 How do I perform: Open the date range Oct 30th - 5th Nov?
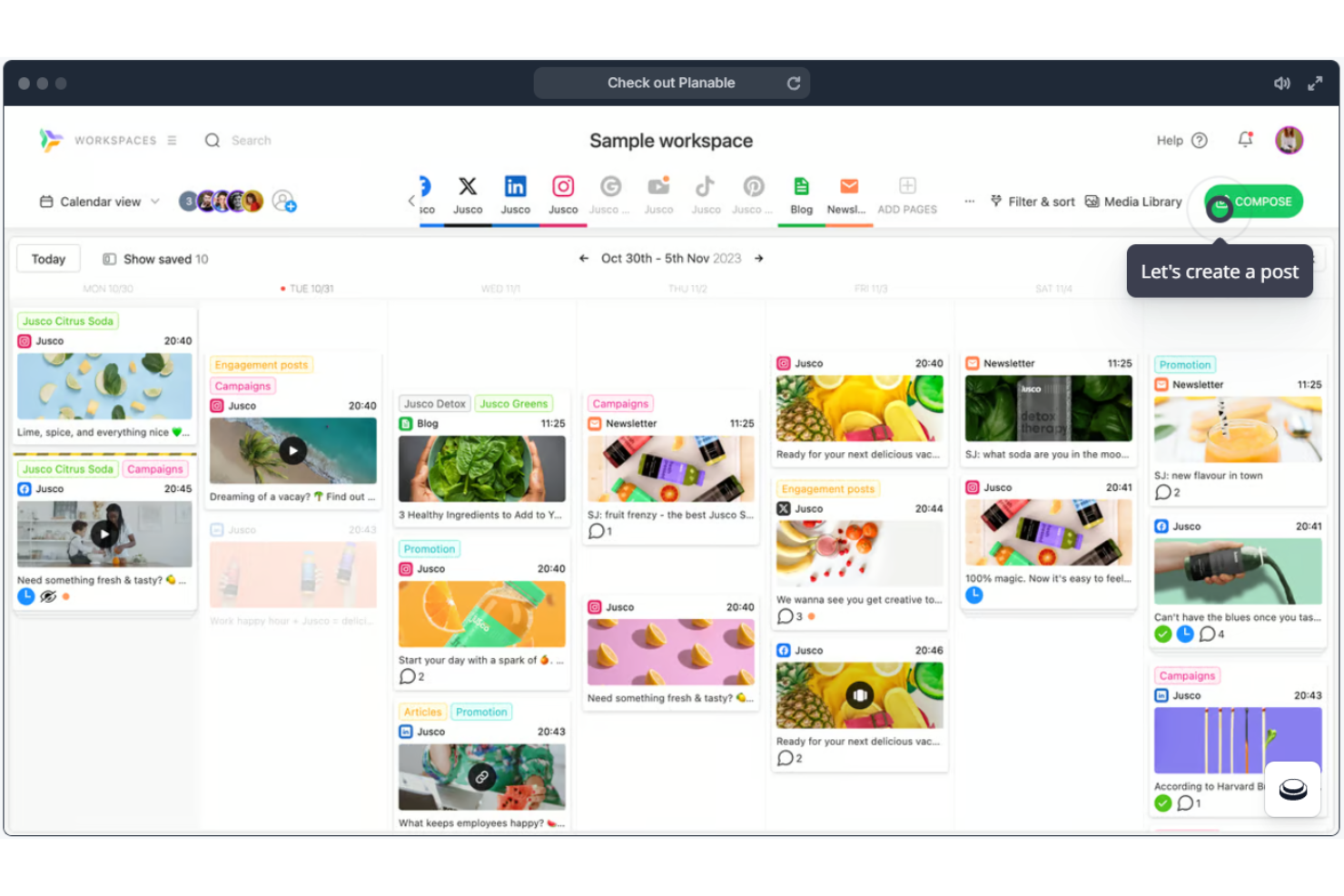671,259
